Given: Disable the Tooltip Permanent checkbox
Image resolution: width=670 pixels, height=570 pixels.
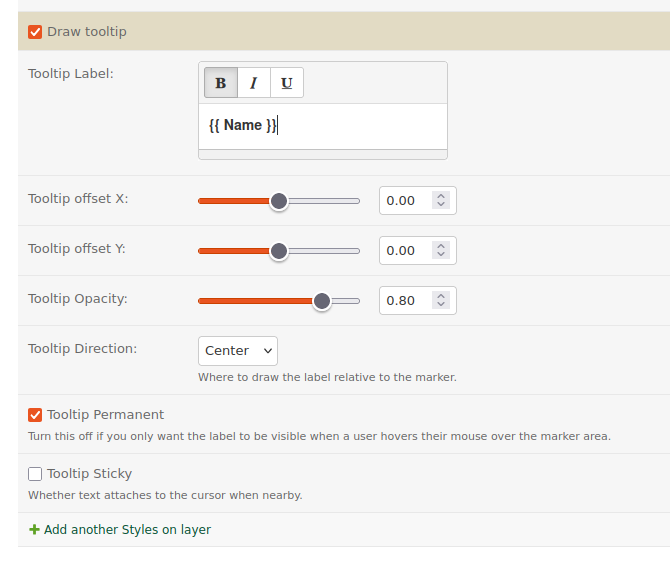Looking at the screenshot, I should coord(36,415).
